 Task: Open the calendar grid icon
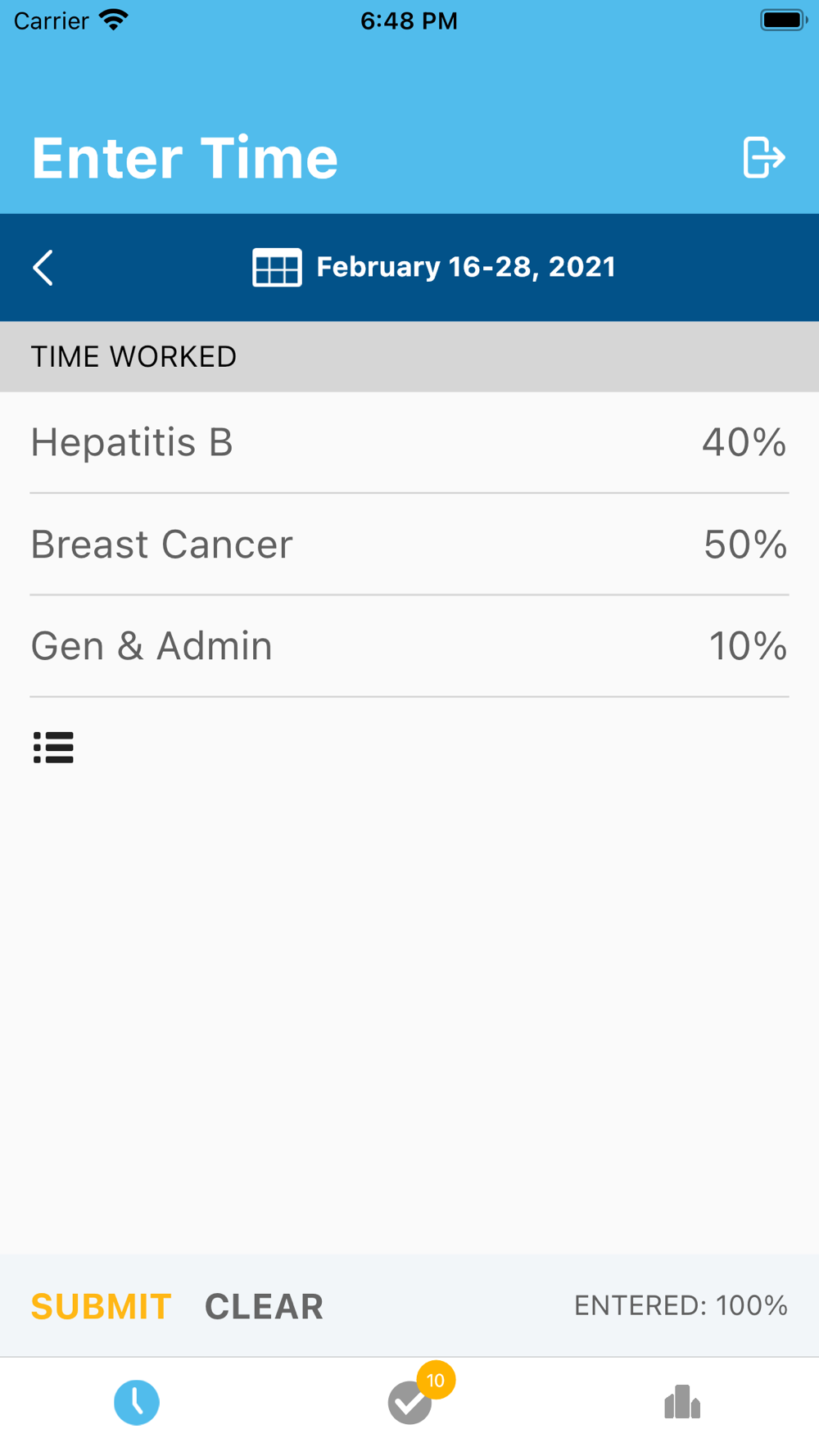click(277, 268)
